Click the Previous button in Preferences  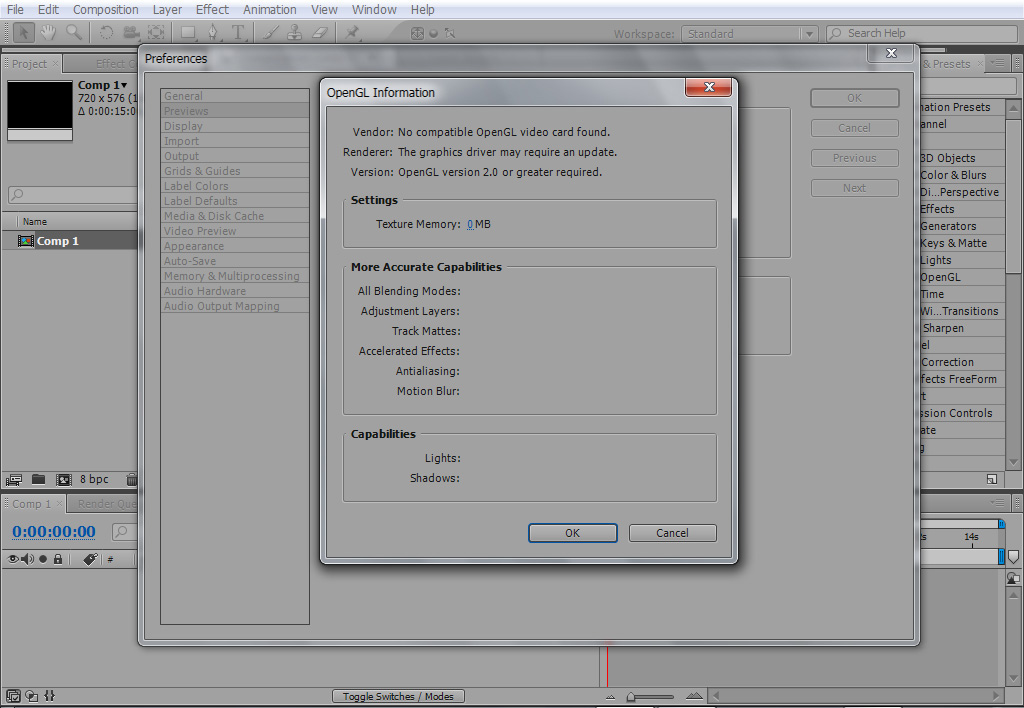[854, 158]
